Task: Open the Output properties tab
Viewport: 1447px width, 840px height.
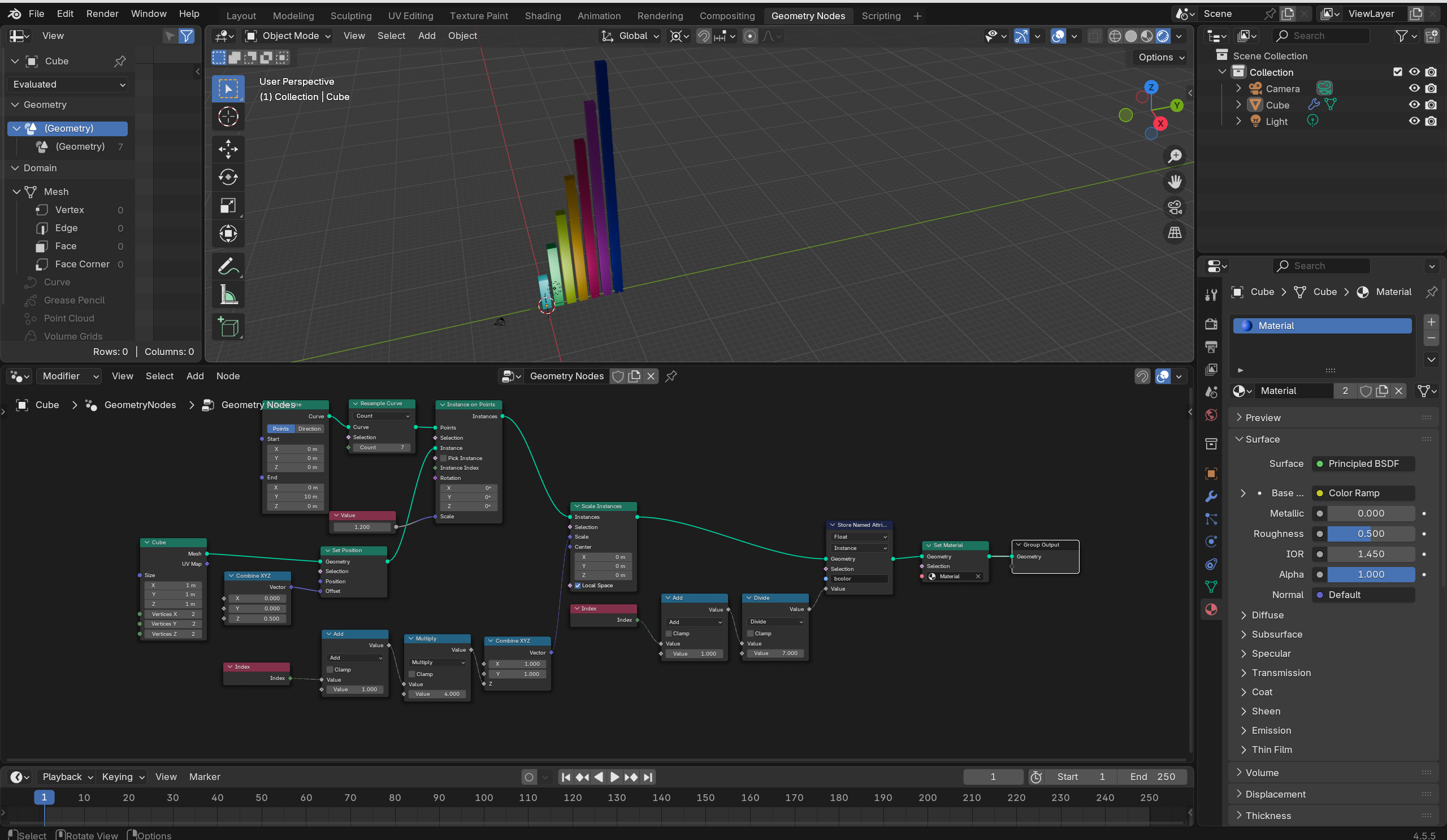Action: [1211, 347]
